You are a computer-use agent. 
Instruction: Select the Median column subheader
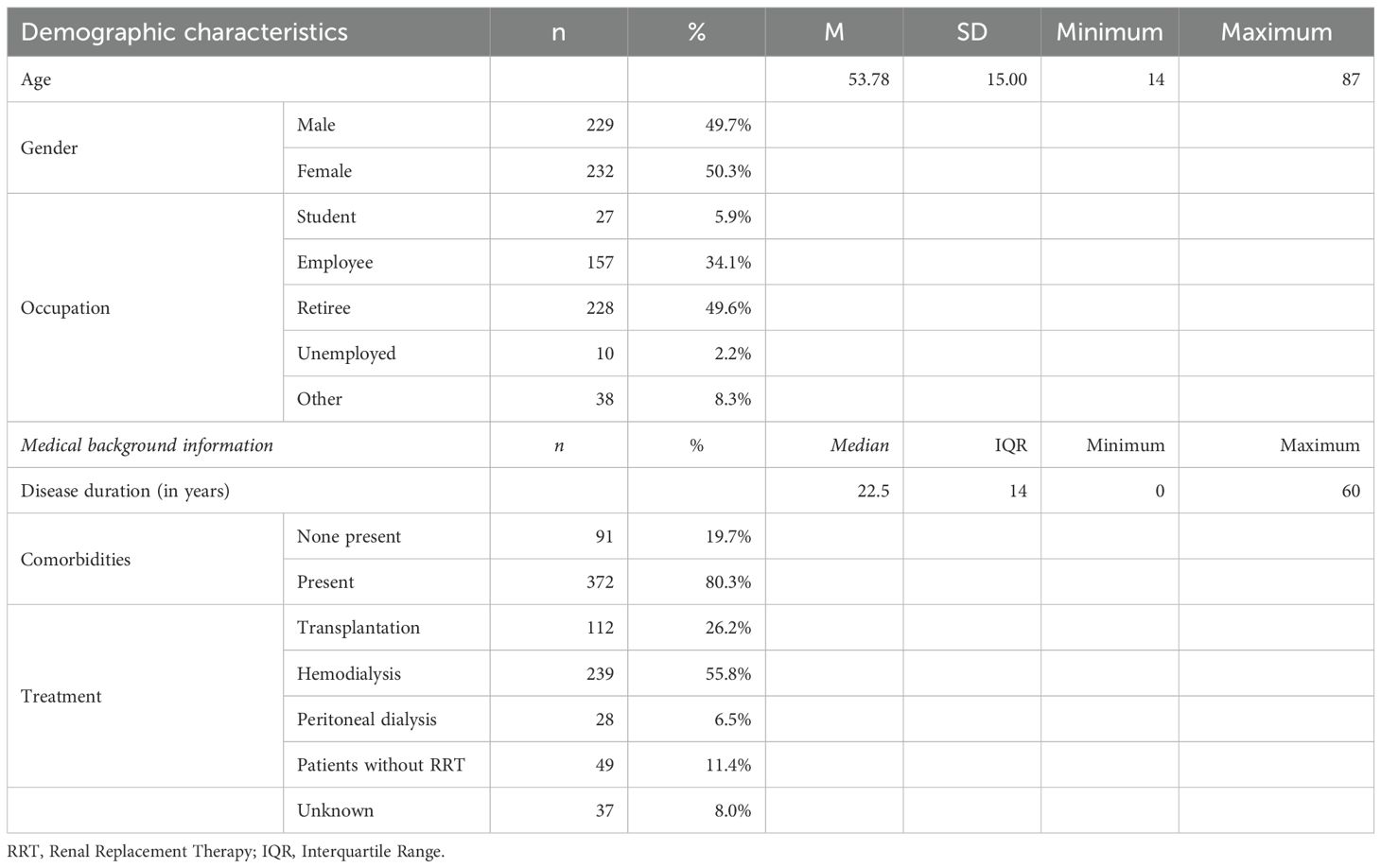tap(859, 445)
